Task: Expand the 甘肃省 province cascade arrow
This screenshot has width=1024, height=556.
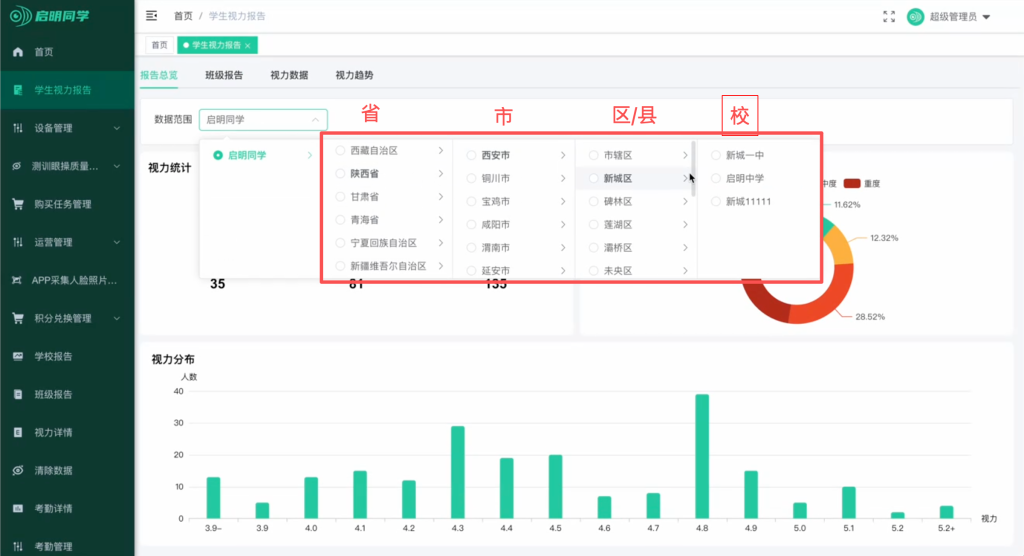Action: click(440, 196)
